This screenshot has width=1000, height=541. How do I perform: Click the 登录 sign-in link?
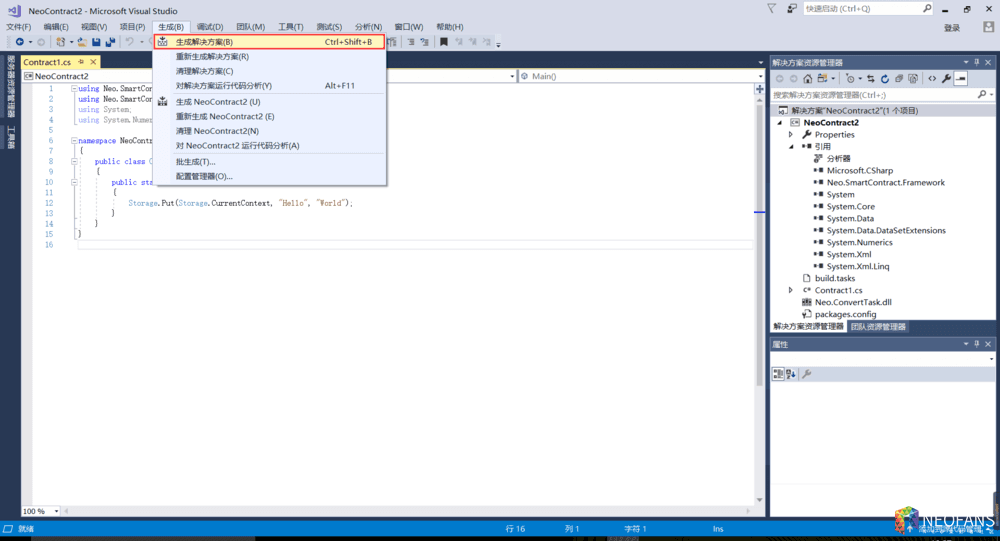[952, 28]
